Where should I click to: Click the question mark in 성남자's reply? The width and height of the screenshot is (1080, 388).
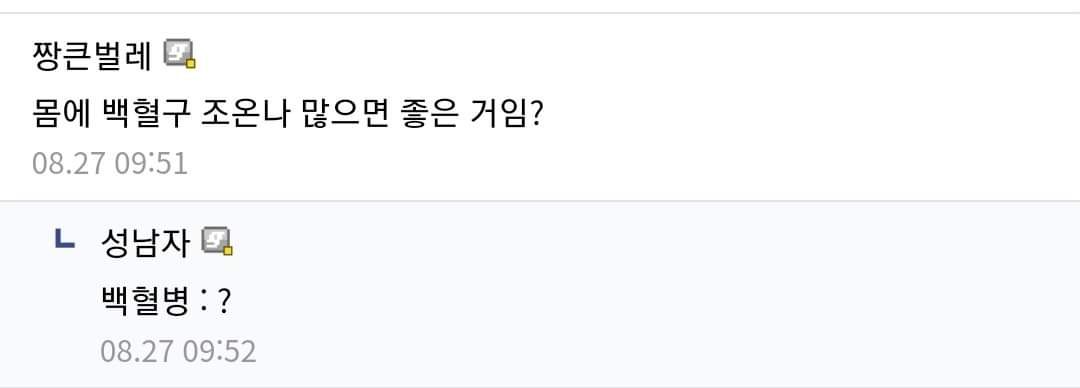coord(223,303)
